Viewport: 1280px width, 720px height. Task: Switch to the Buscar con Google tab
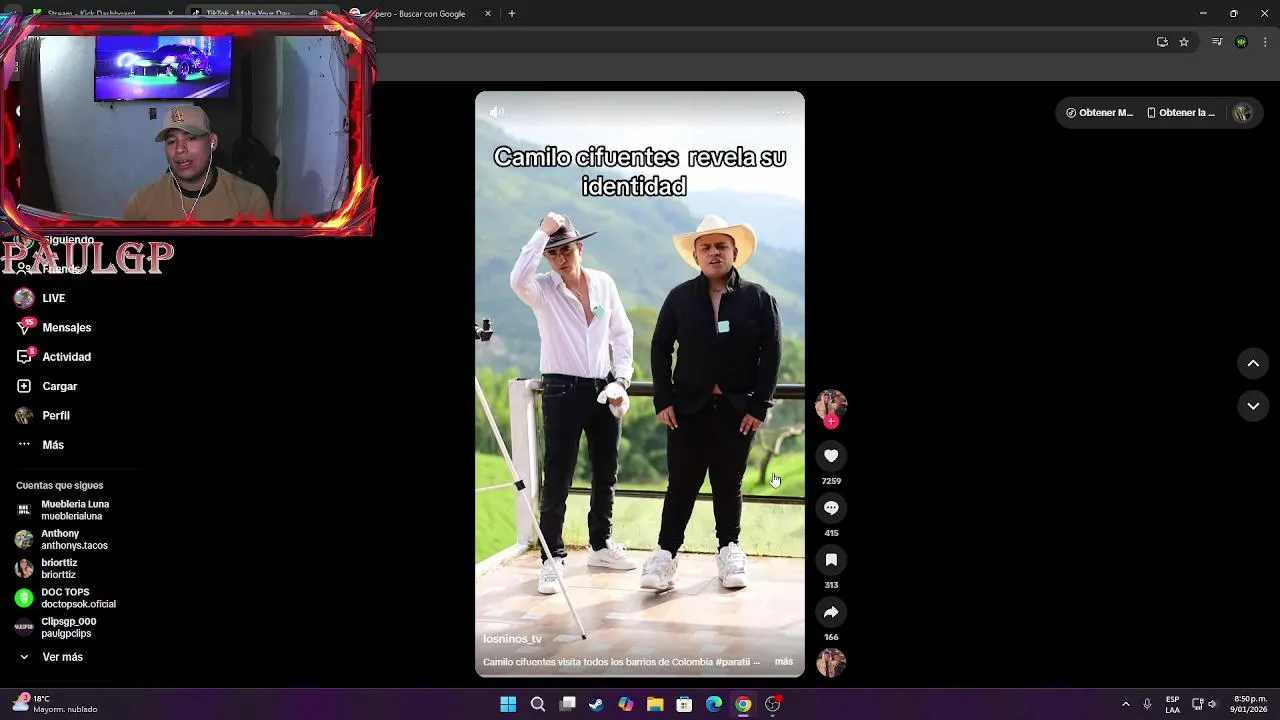click(422, 14)
